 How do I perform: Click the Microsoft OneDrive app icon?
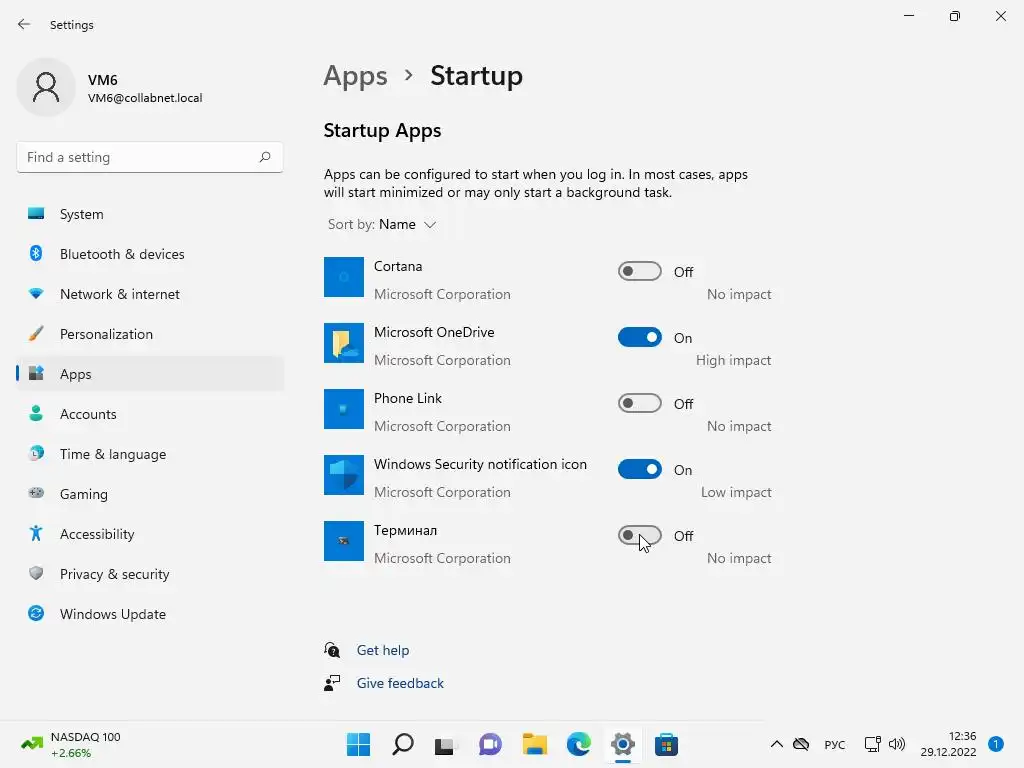point(344,343)
